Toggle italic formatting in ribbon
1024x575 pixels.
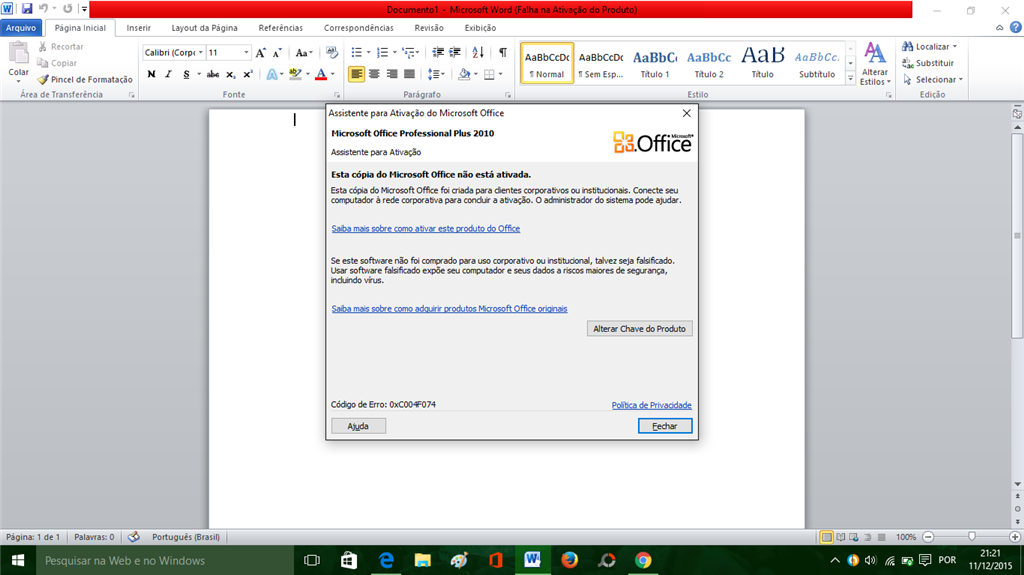[168, 74]
